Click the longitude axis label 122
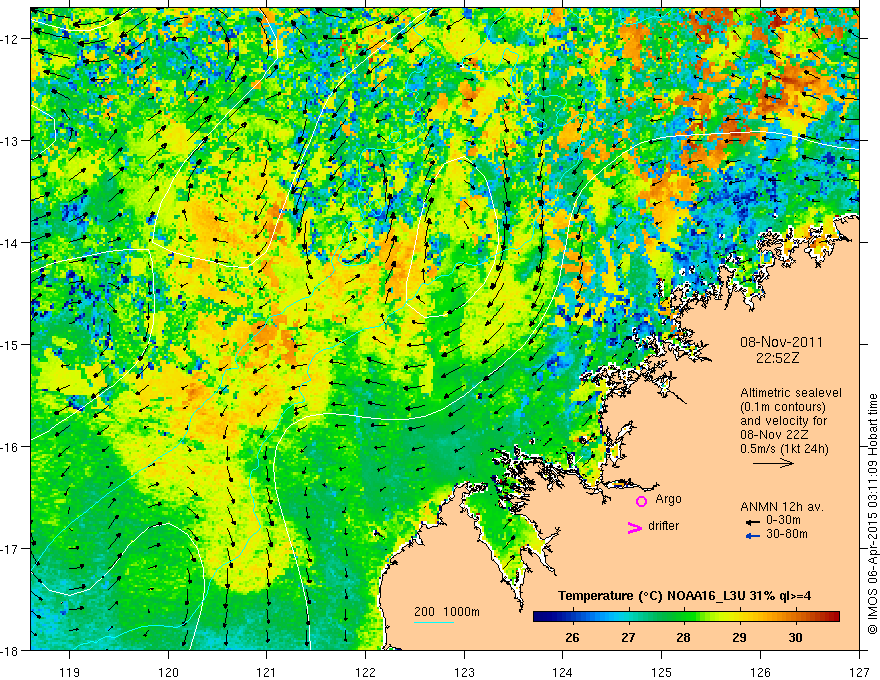The height and width of the screenshot is (680, 880). click(x=365, y=672)
